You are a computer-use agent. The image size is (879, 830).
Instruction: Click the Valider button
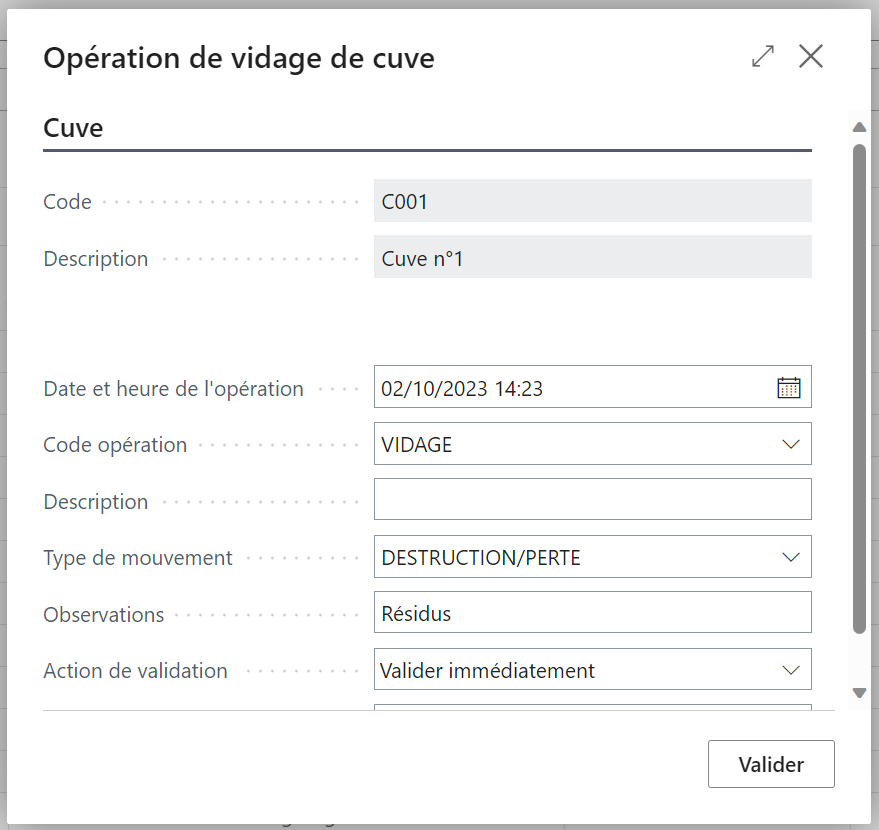[x=771, y=764]
